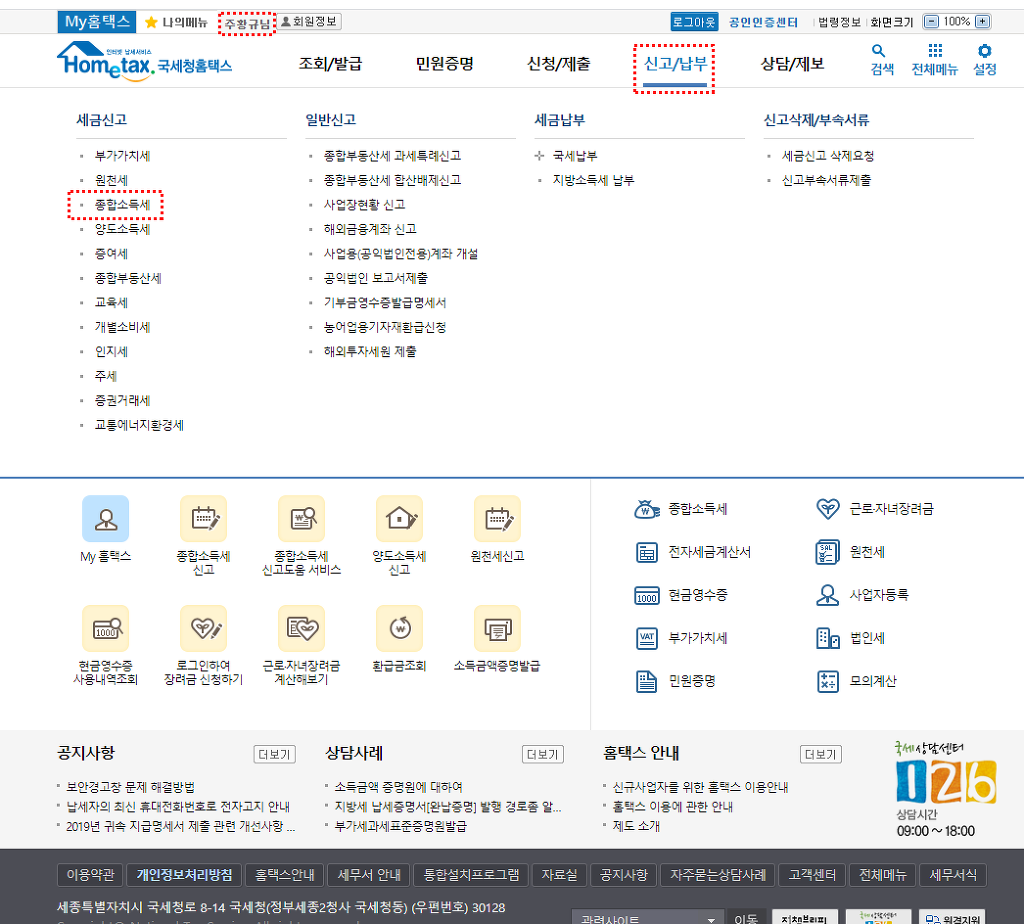The width and height of the screenshot is (1024, 924).
Task: Open the My홈택스 icon shortcut
Action: [105, 518]
